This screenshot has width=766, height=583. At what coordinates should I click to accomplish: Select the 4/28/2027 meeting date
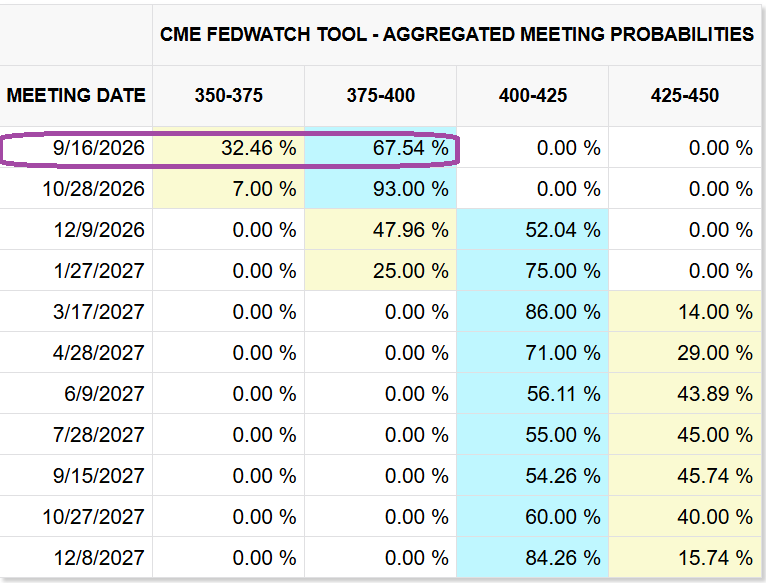pos(76,352)
